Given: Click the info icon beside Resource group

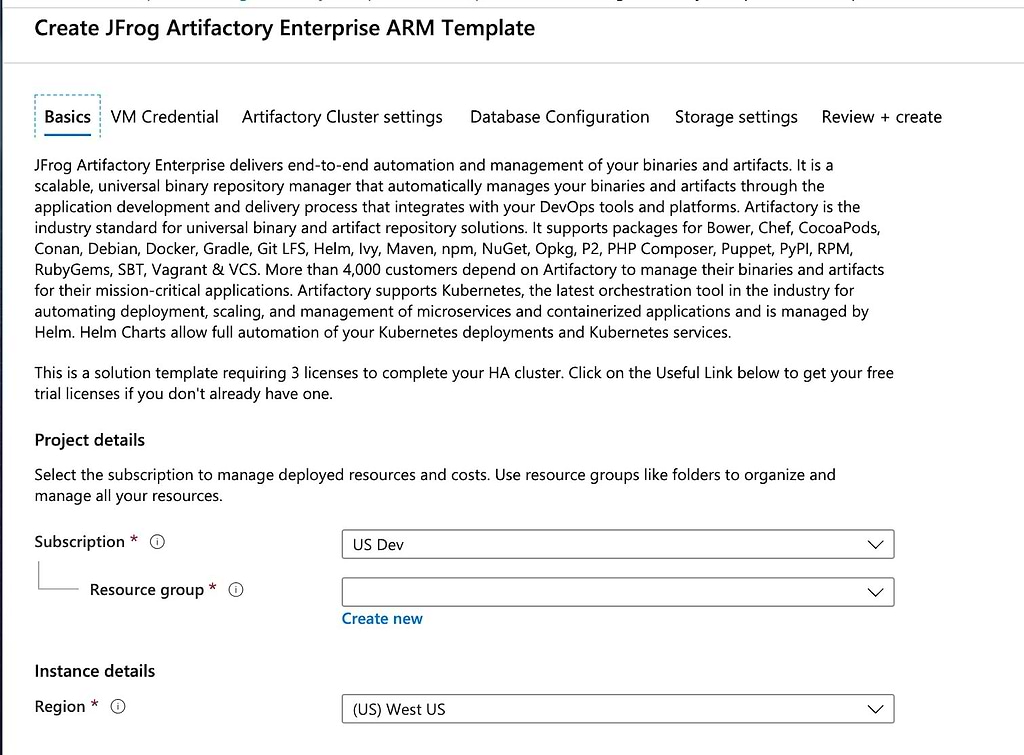Looking at the screenshot, I should click(236, 590).
